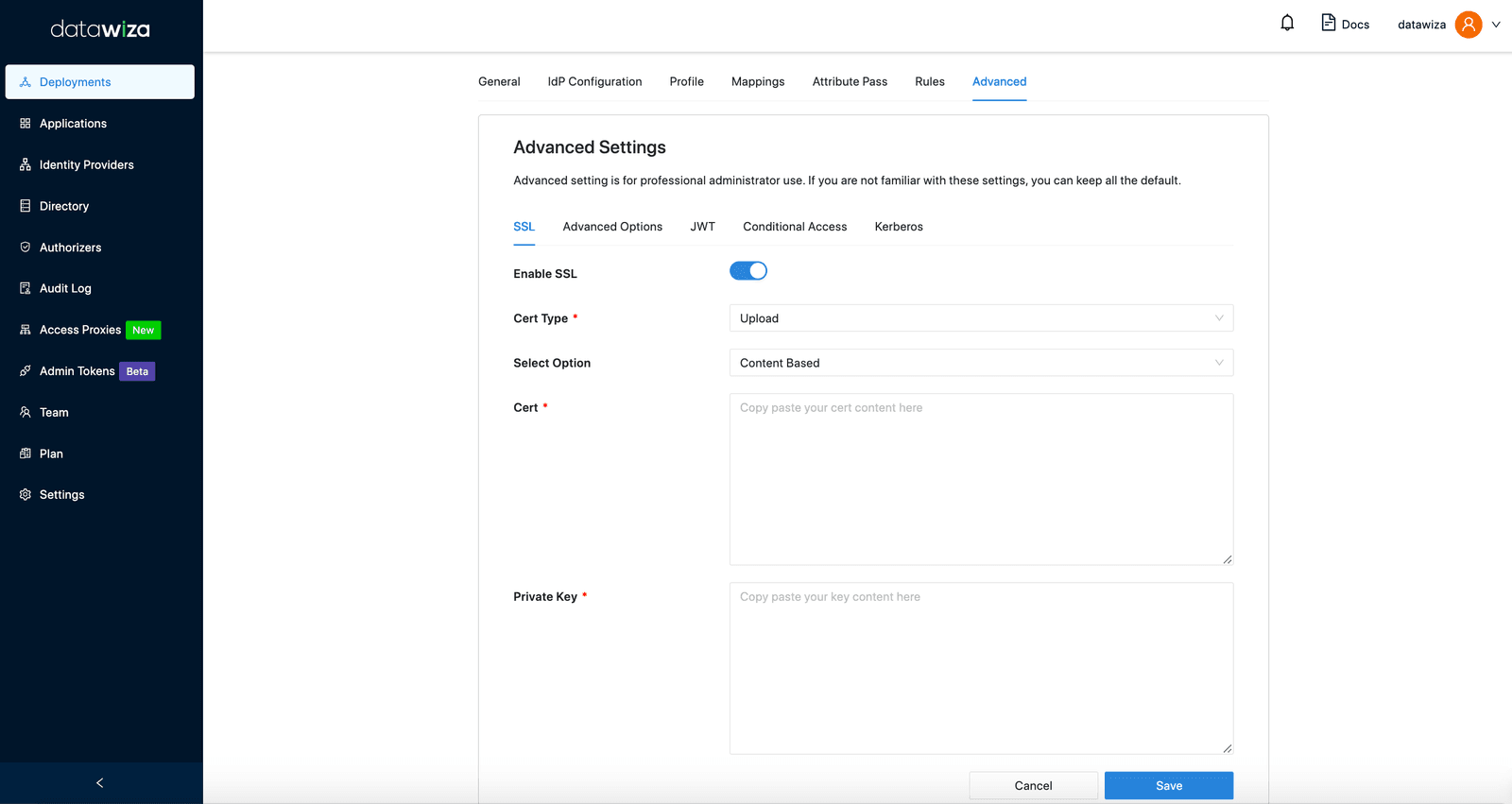Open the Directory icon in sidebar
The width and height of the screenshot is (1512, 804).
click(x=26, y=206)
